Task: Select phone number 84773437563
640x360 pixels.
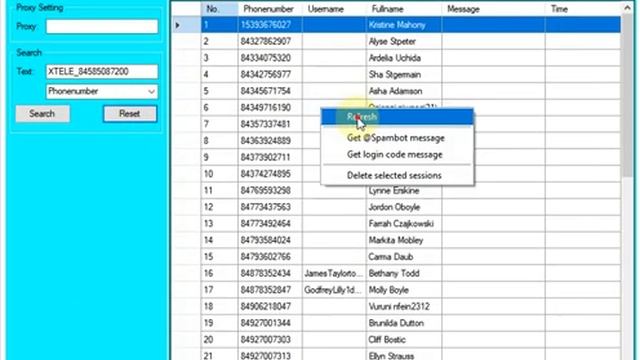Action: tap(270, 207)
